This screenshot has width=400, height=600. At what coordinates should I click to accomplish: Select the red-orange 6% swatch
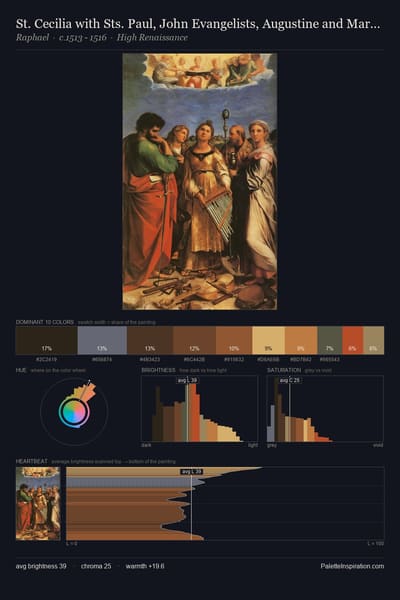coord(352,340)
